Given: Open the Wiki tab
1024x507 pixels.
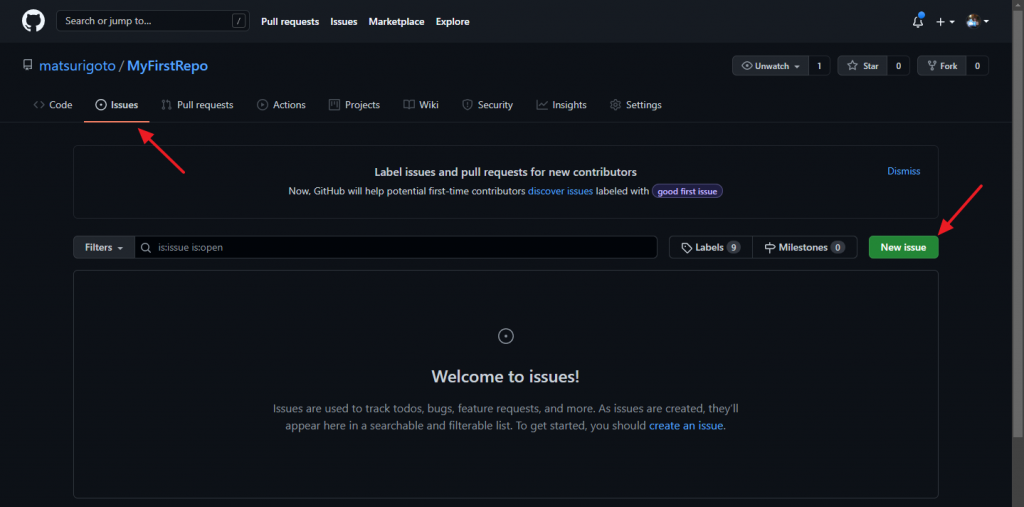Looking at the screenshot, I should click(x=421, y=105).
